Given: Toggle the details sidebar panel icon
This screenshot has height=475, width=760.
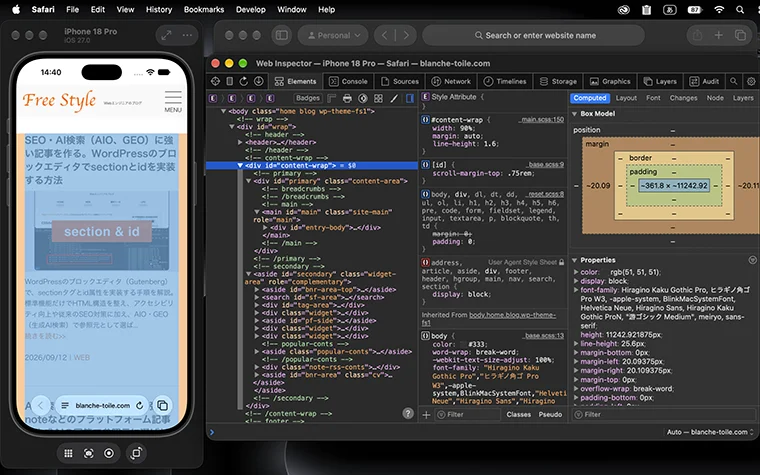Looking at the screenshot, I should point(410,98).
